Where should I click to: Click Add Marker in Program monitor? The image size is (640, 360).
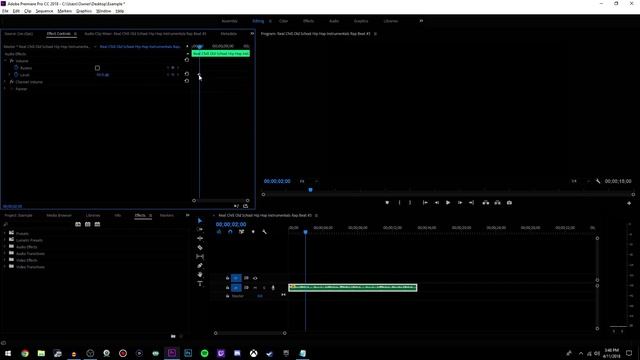[x=387, y=202]
